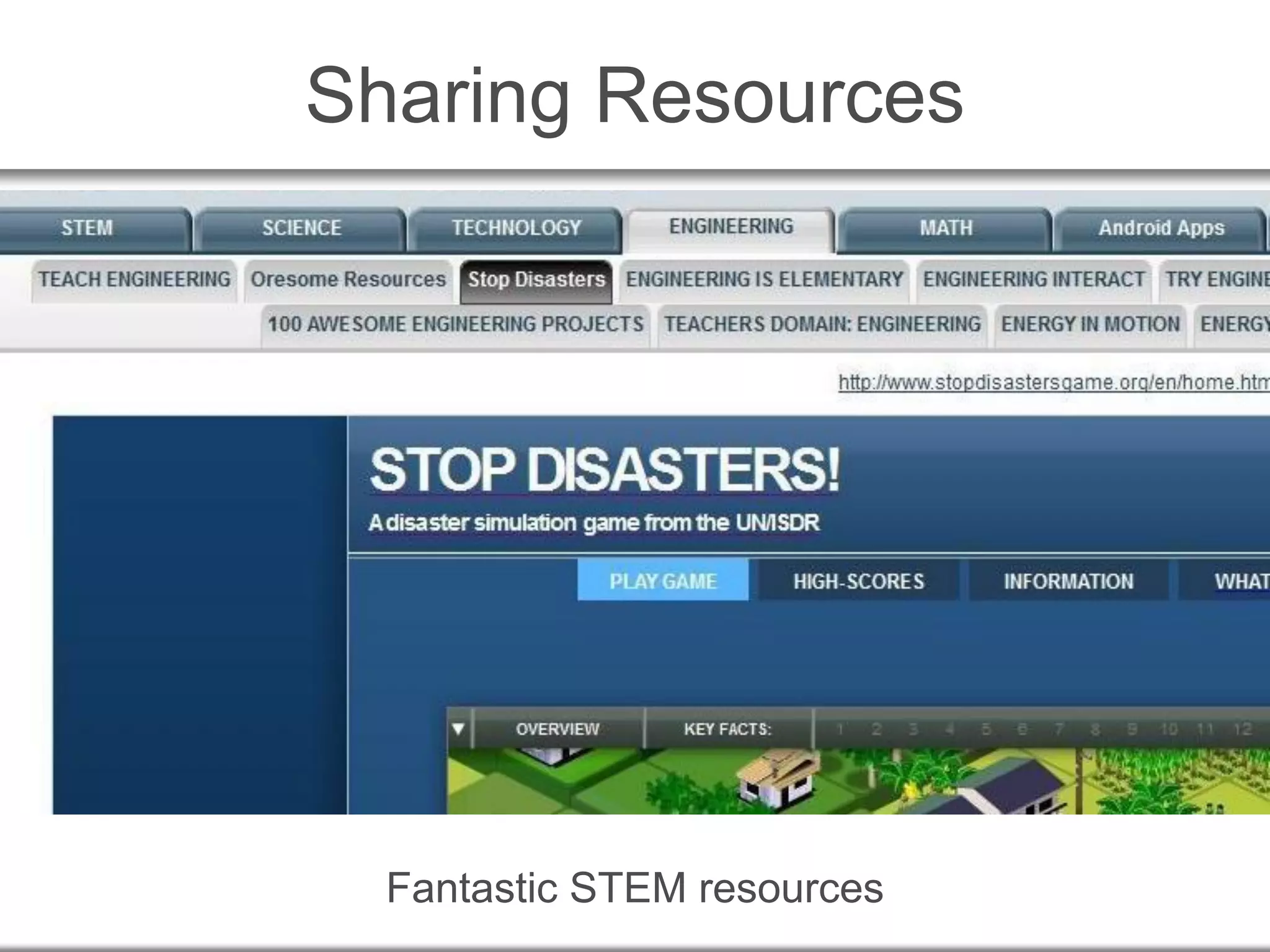Select the OVERVIEW tab in game

click(x=557, y=729)
